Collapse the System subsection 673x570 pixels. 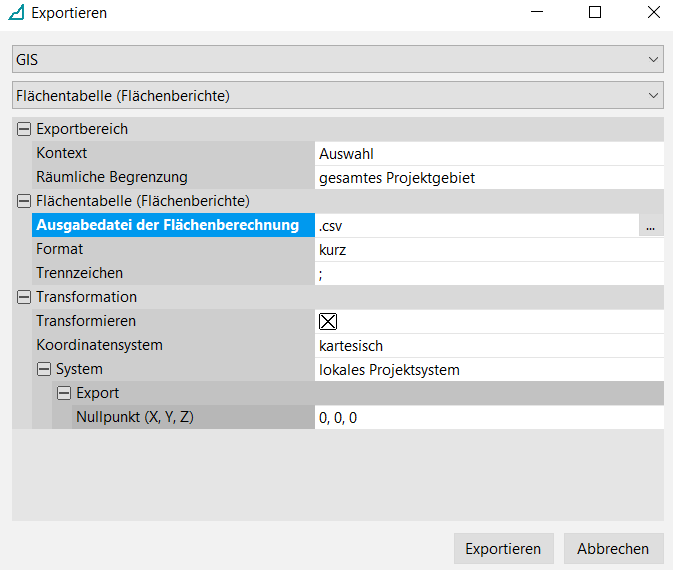tap(44, 369)
